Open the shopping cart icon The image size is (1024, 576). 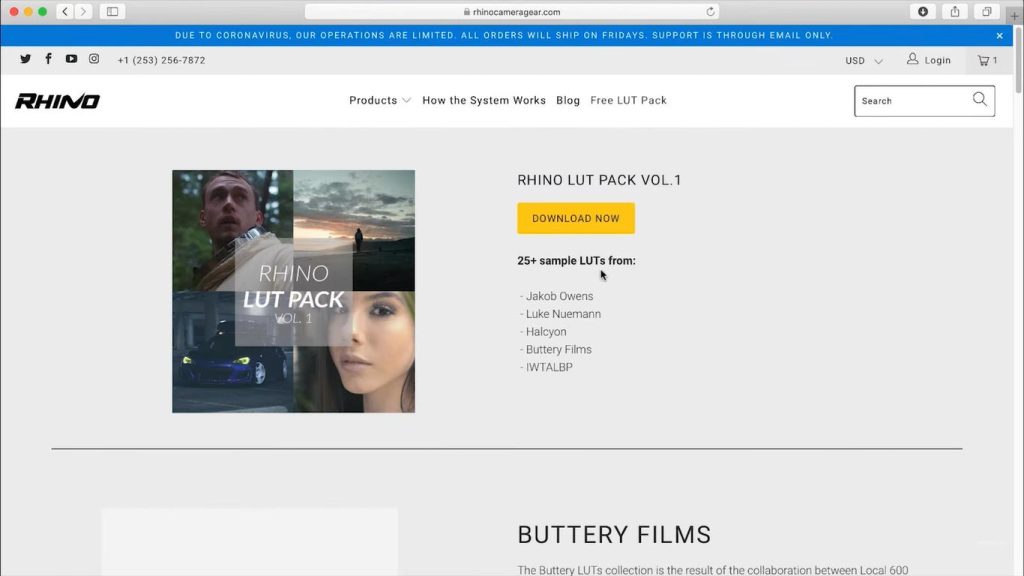pos(987,60)
